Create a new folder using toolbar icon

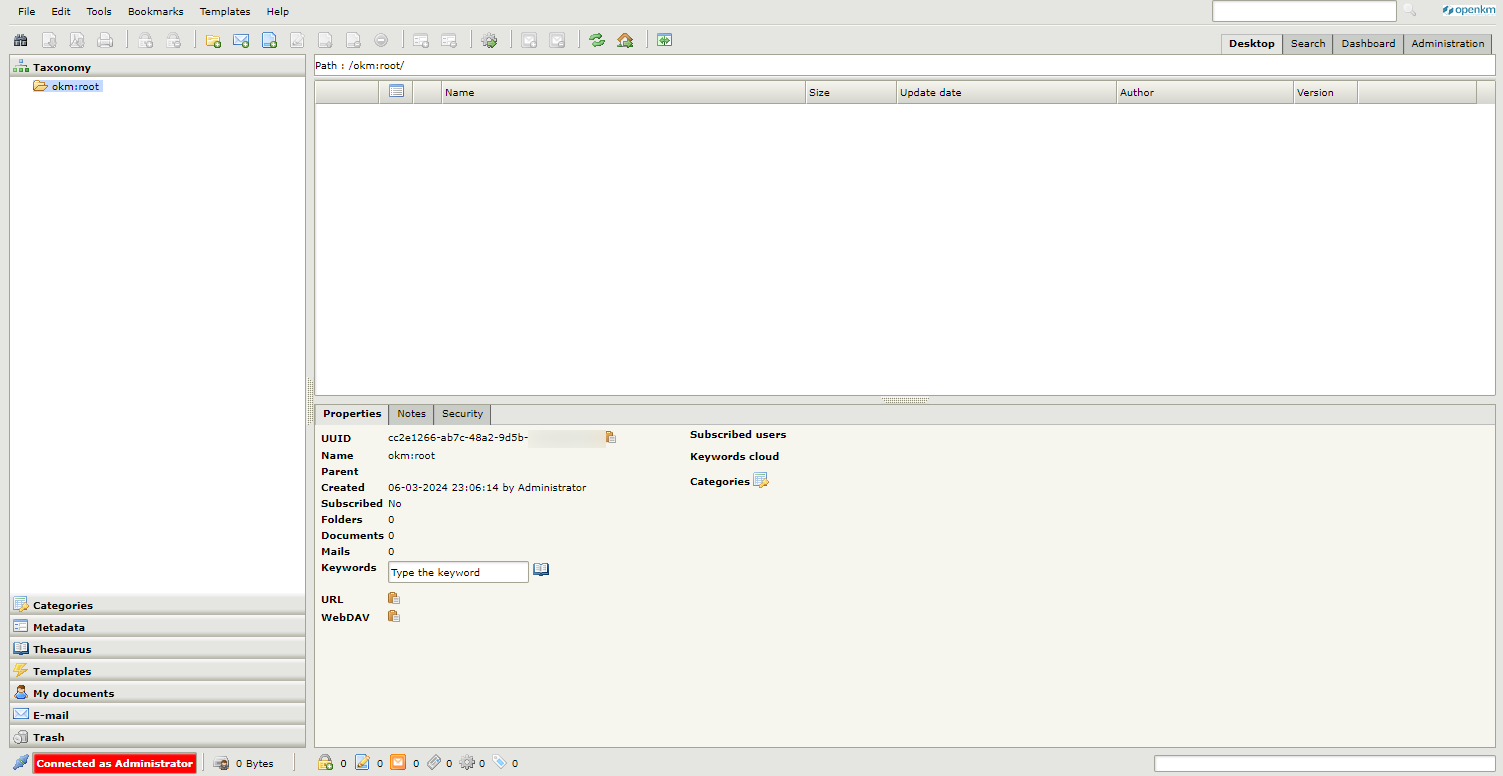[x=213, y=41]
